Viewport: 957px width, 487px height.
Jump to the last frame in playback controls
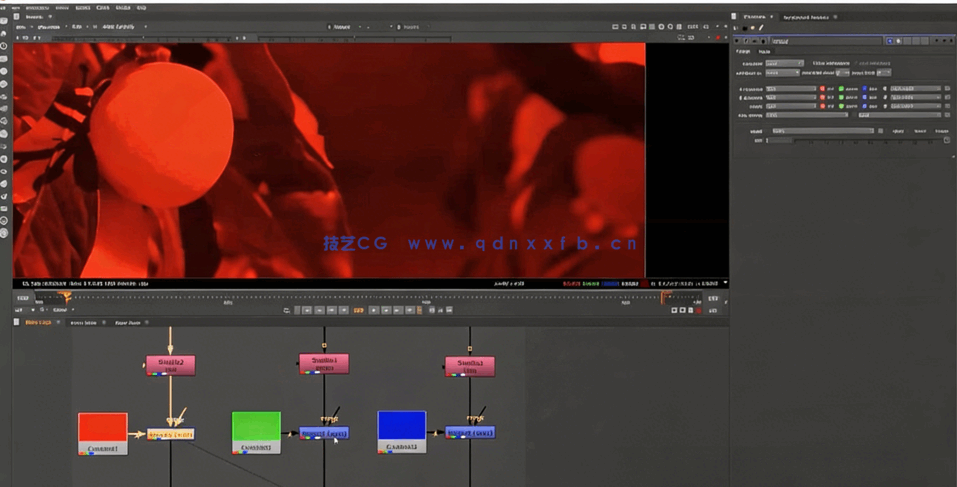pos(410,311)
